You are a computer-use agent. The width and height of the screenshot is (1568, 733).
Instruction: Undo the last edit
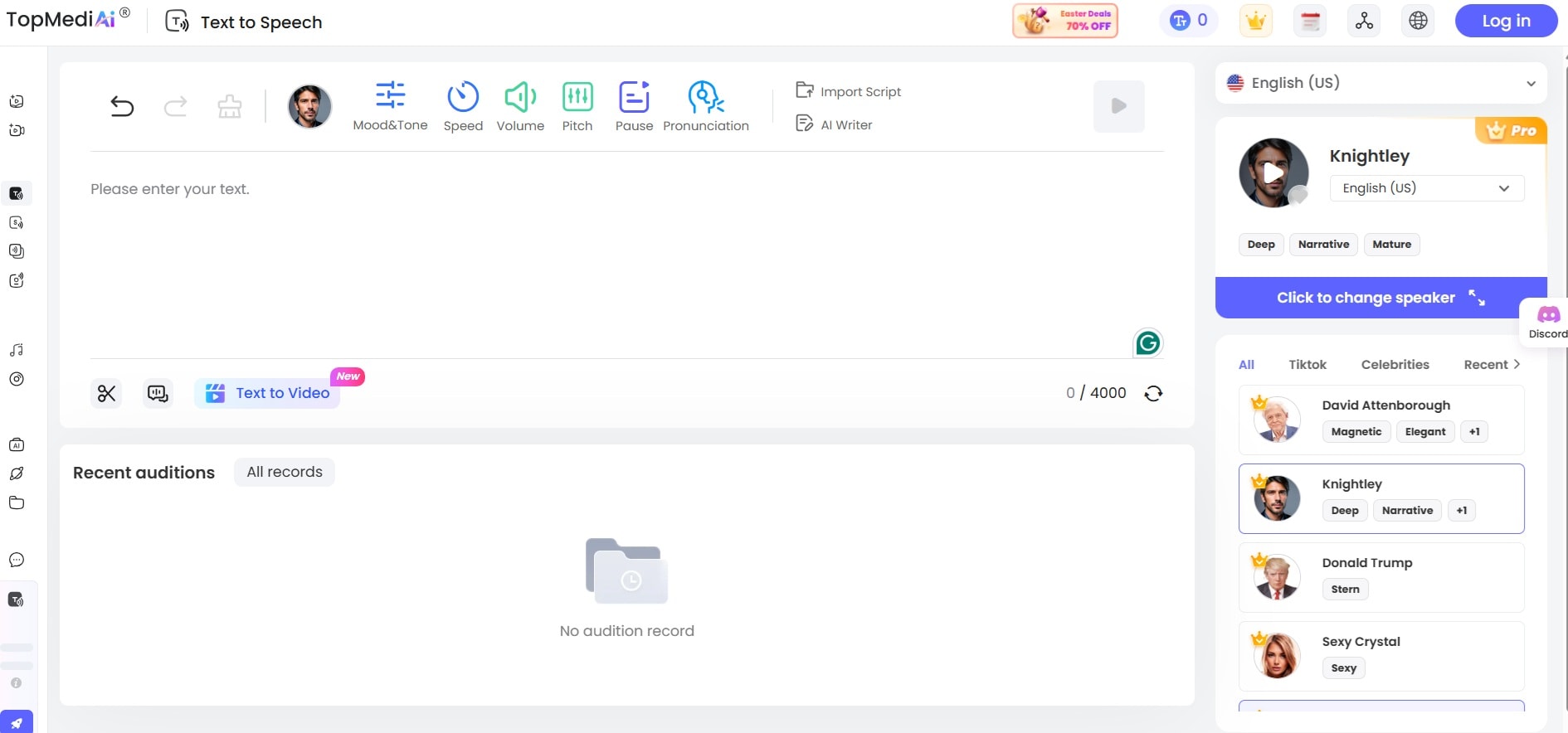[x=122, y=106]
